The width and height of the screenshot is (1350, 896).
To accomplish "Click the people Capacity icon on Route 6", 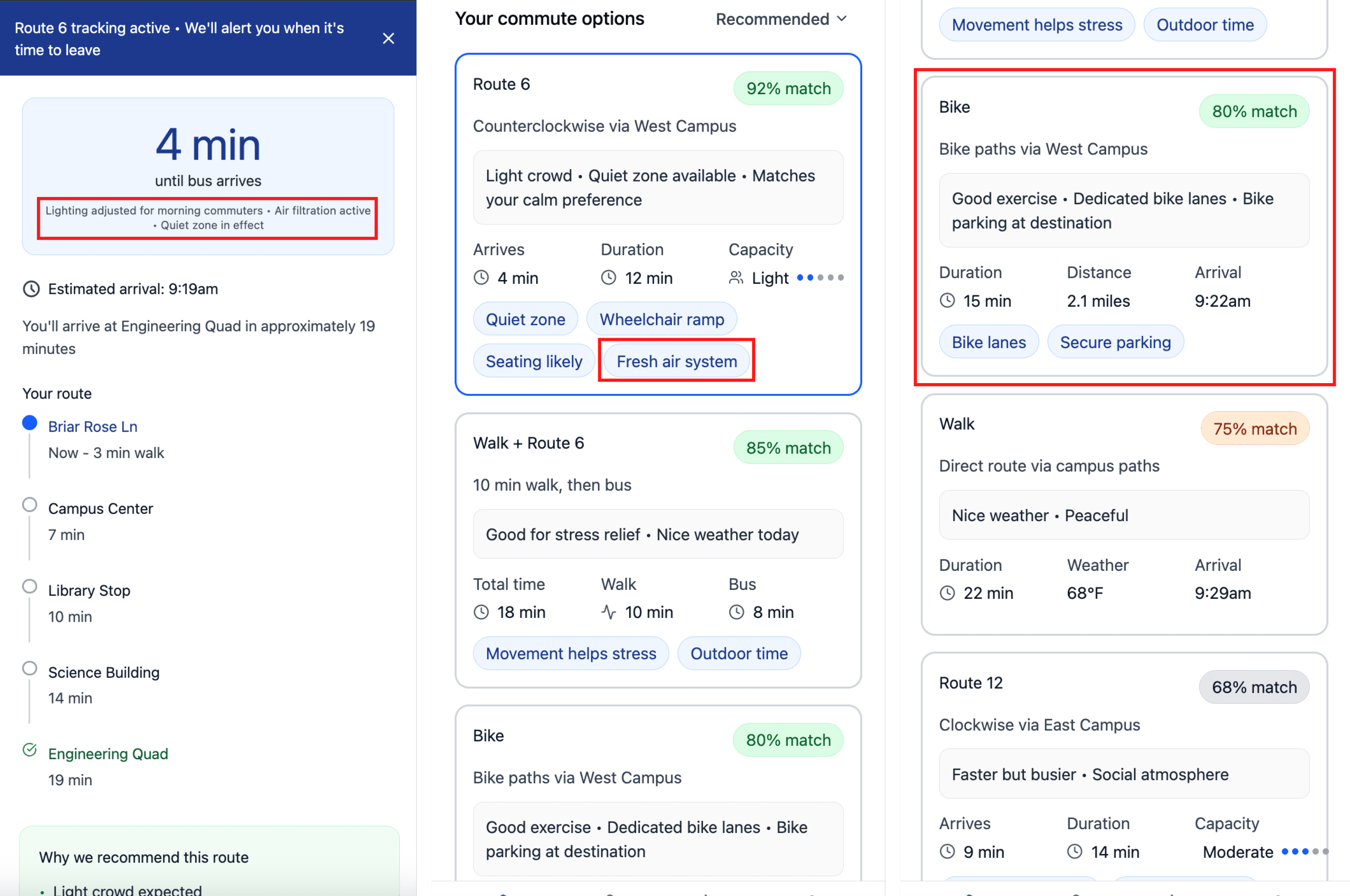I will (x=736, y=278).
